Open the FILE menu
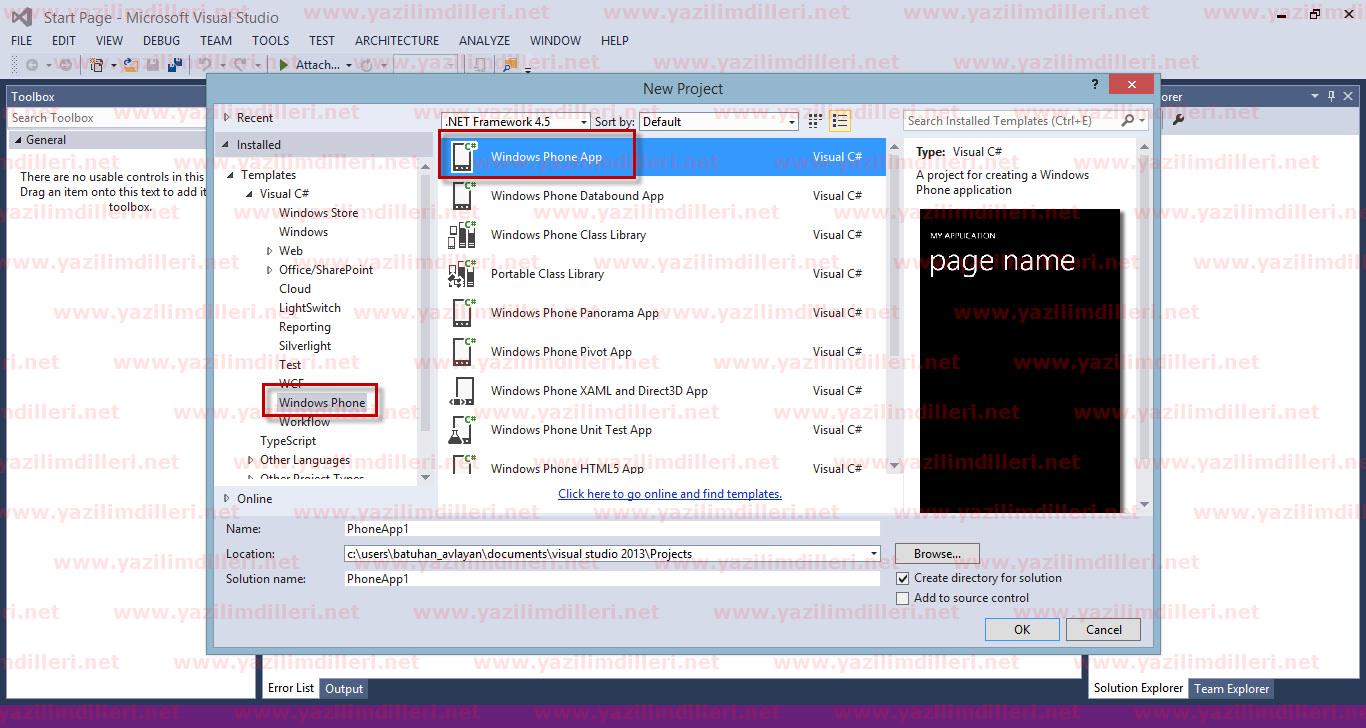 tap(21, 41)
